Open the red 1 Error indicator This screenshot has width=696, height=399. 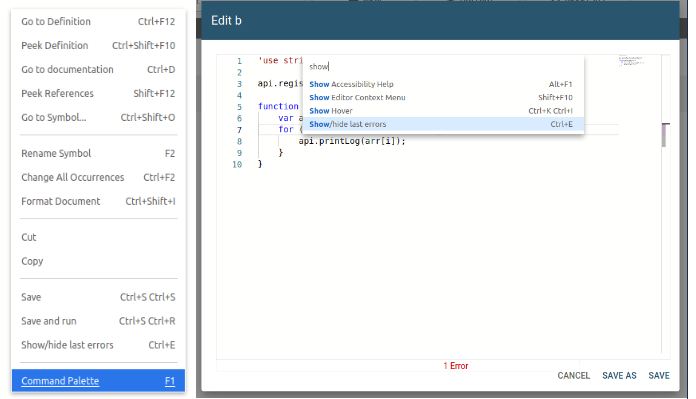[x=455, y=366]
